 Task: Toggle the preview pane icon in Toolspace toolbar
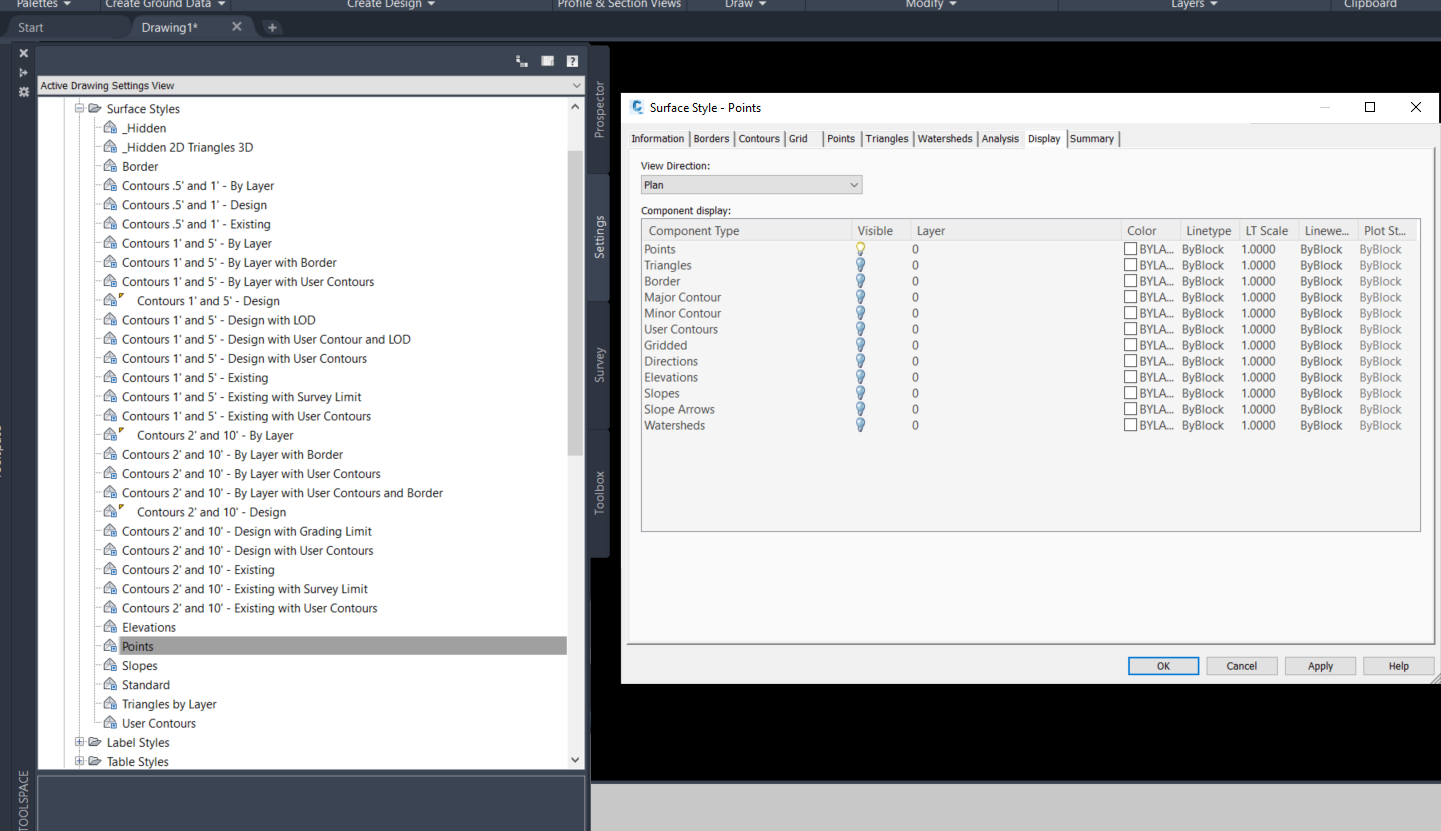pos(547,60)
